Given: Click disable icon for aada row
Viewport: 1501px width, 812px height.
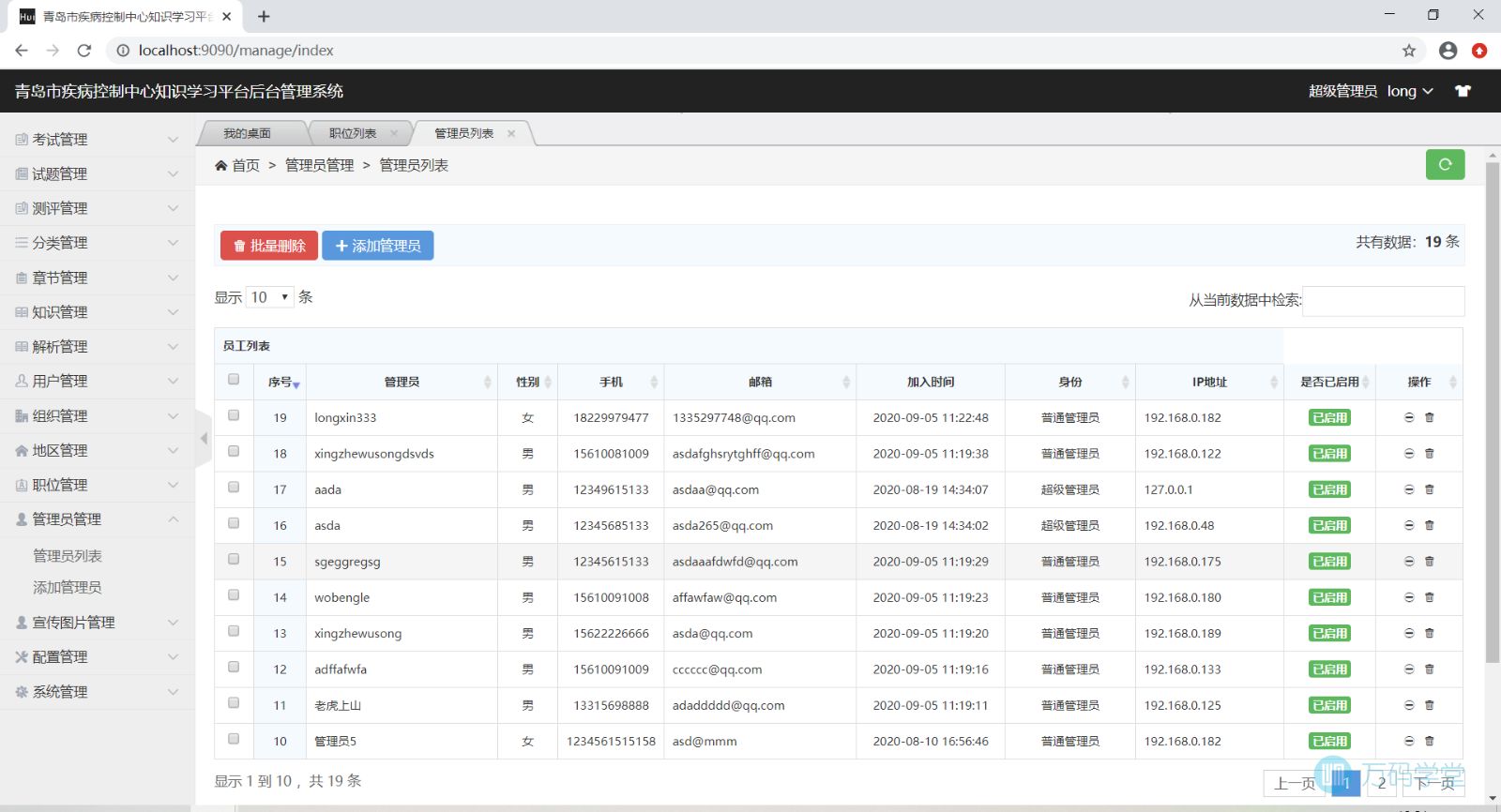Looking at the screenshot, I should 1409,489.
